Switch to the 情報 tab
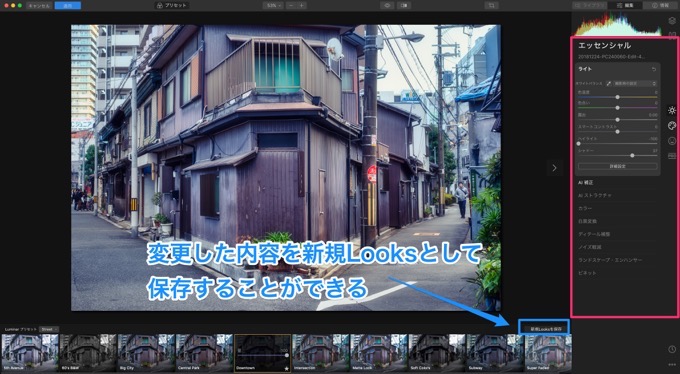 (x=660, y=6)
